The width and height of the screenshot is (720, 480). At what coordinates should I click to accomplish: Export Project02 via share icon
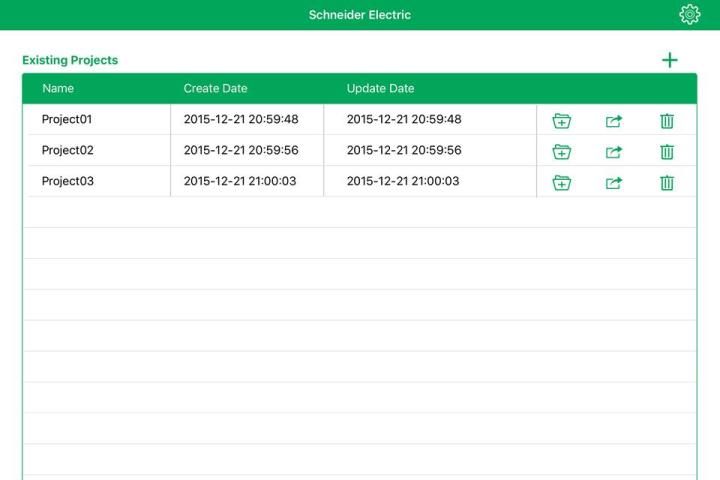pos(614,152)
